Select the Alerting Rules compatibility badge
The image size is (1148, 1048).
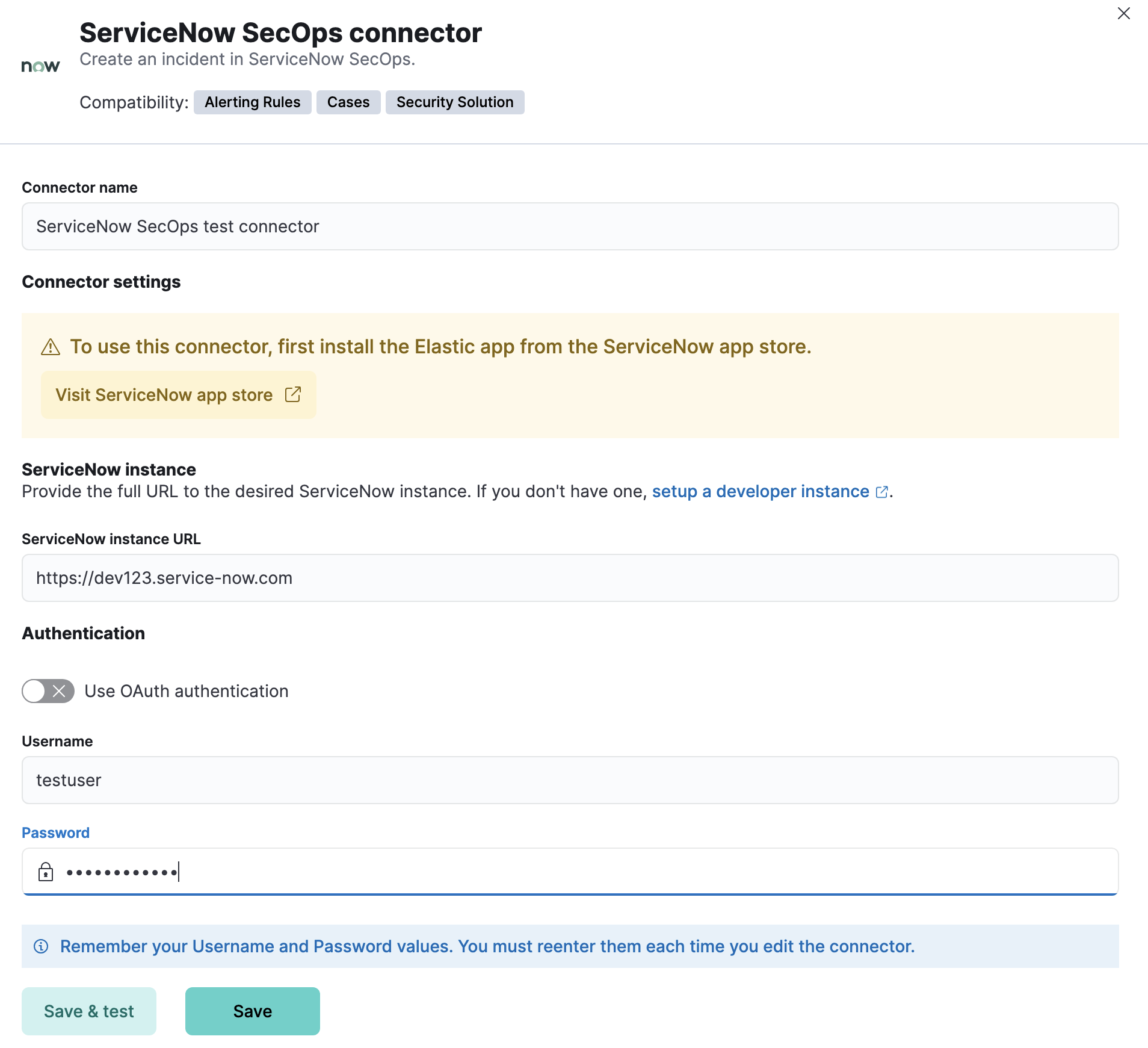coord(252,102)
